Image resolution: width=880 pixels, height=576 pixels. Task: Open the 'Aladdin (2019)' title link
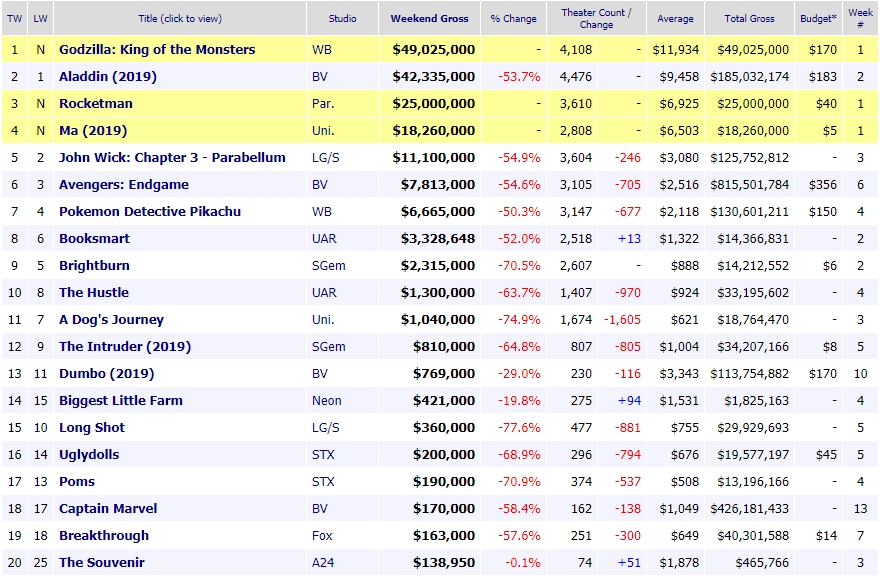click(x=108, y=76)
